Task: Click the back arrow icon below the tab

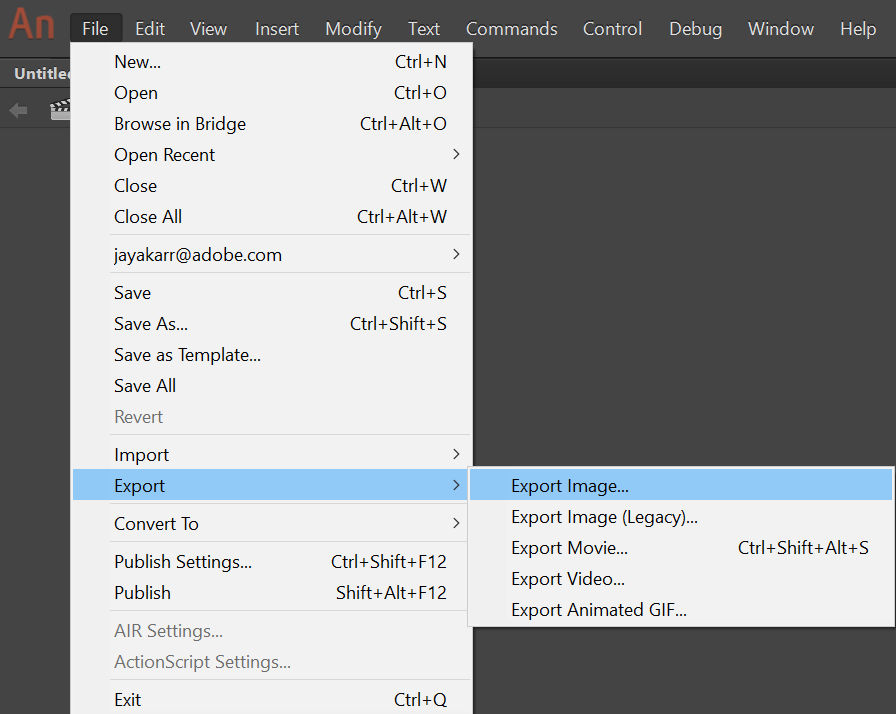Action: 18,110
